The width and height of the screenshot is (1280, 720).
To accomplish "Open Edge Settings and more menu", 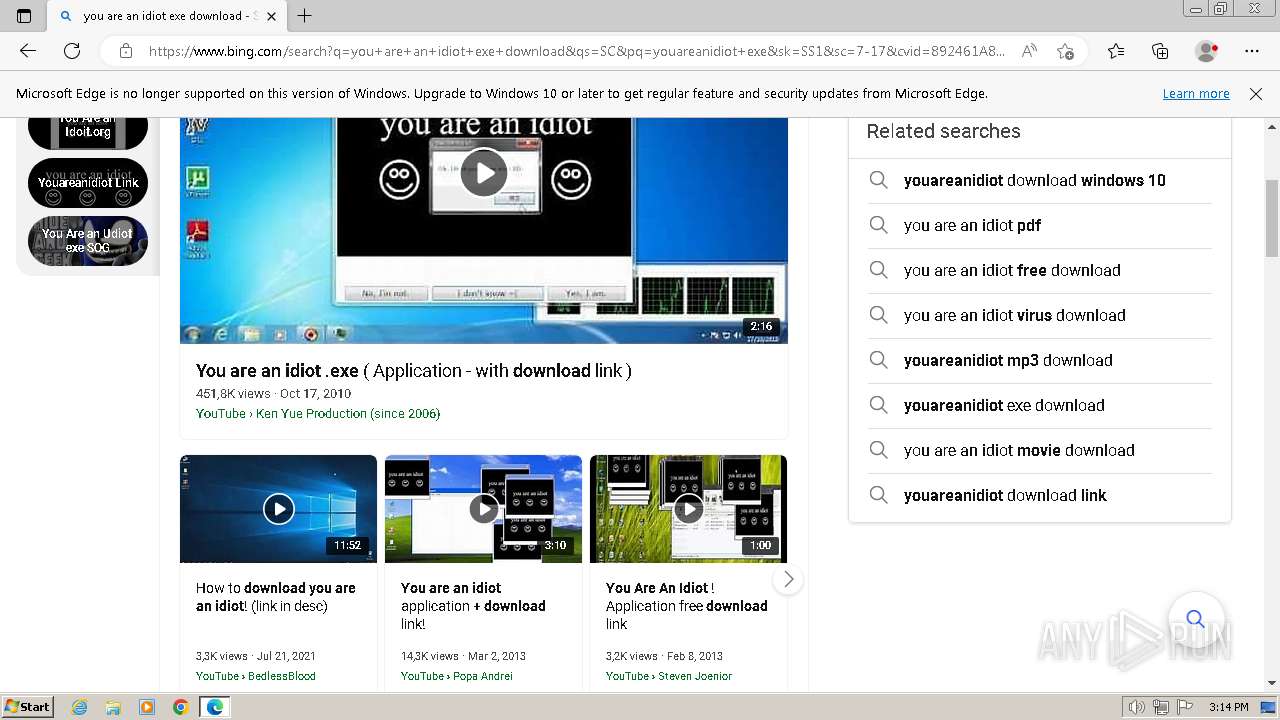I will click(1252, 51).
